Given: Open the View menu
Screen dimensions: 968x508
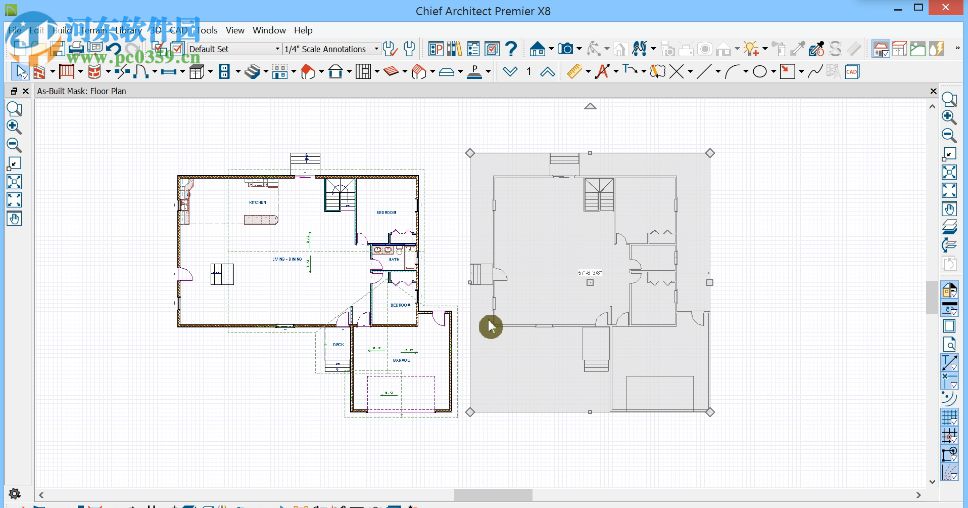Looking at the screenshot, I should (235, 30).
